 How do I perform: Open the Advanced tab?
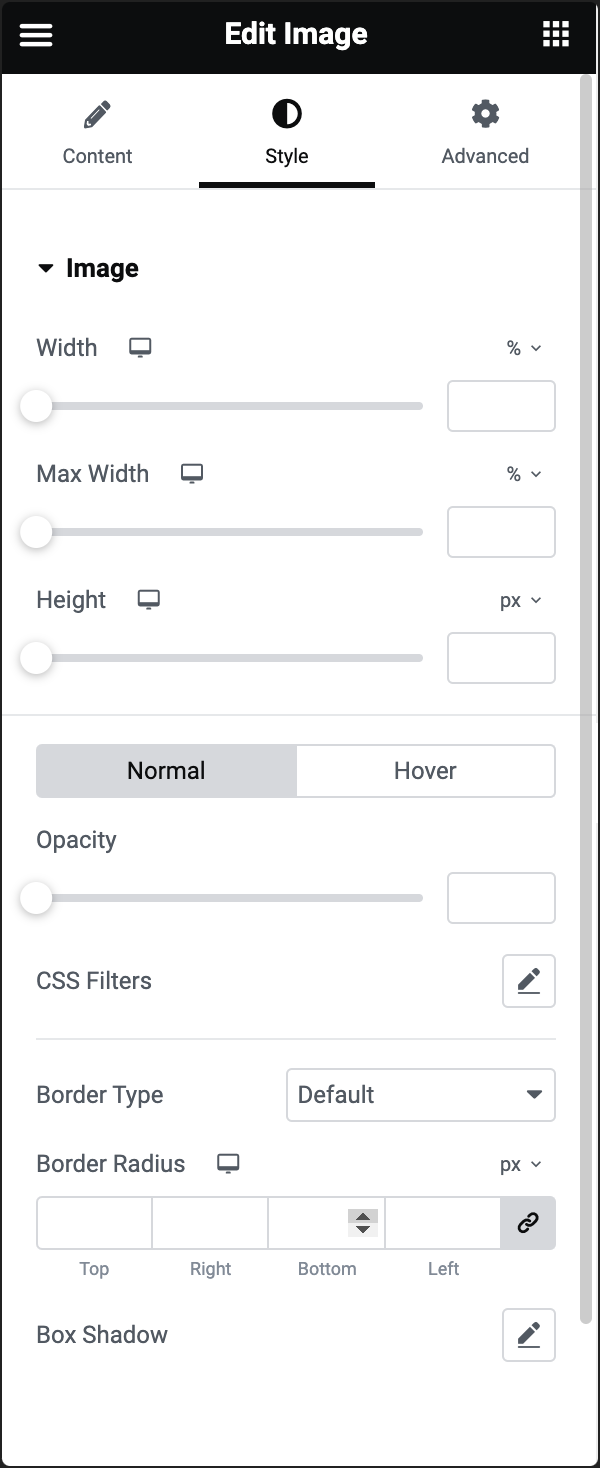pos(485,134)
